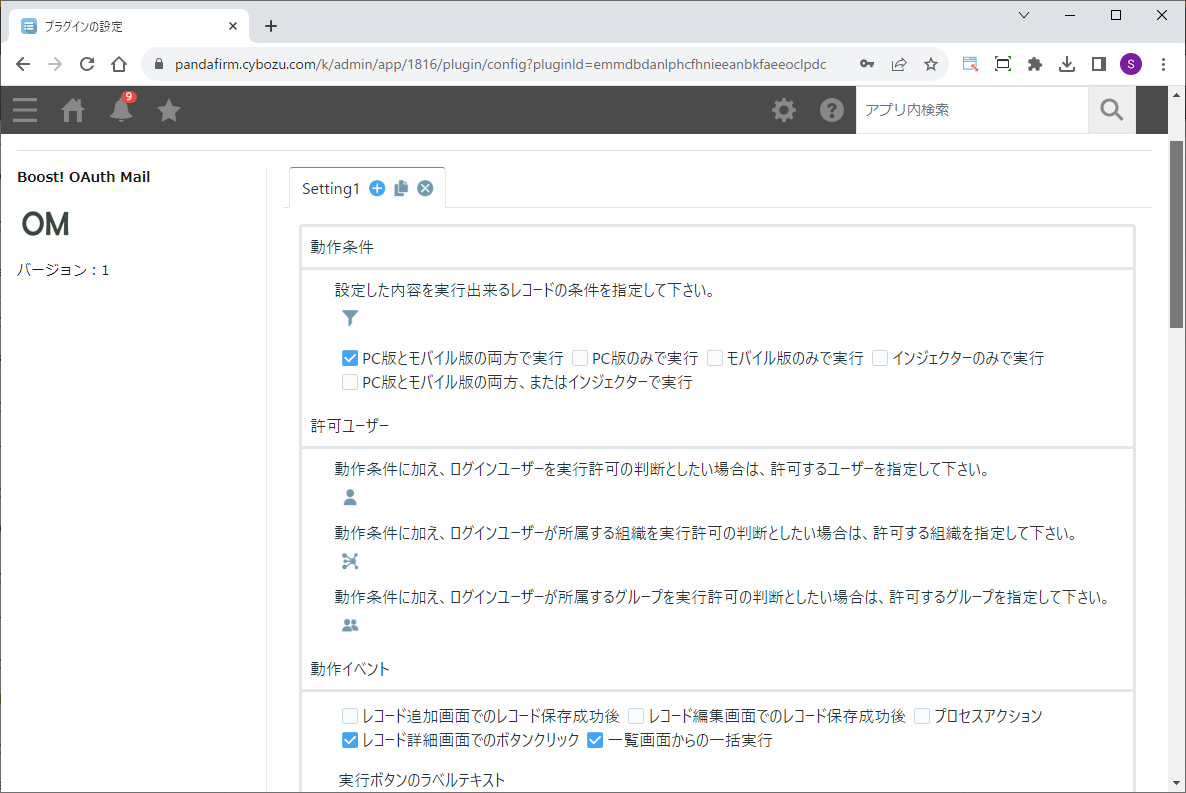The image size is (1186, 793).
Task: Enable the PC版のみで実行 checkbox
Action: coord(580,358)
